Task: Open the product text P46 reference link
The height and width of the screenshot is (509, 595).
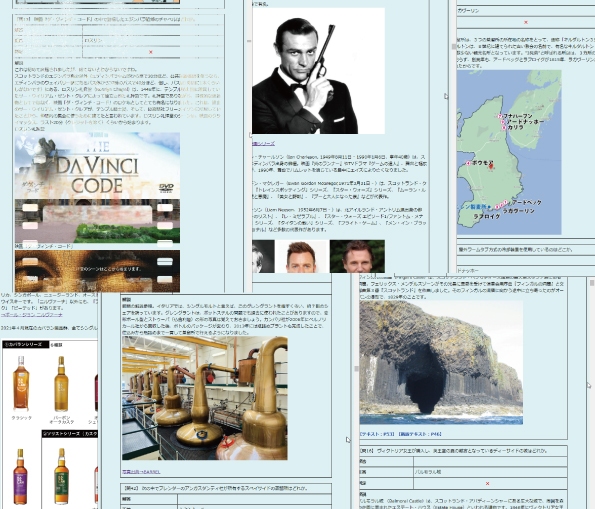Action: click(420, 434)
